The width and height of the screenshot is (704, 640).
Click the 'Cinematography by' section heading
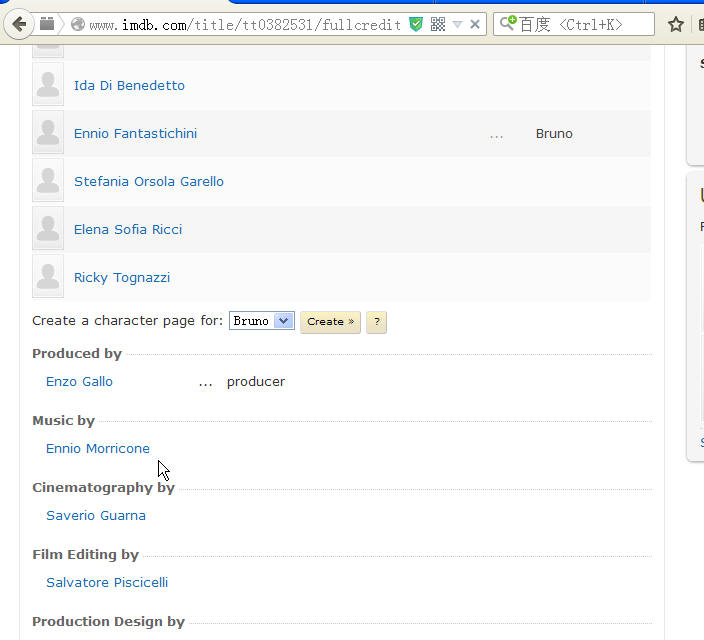[x=103, y=488]
